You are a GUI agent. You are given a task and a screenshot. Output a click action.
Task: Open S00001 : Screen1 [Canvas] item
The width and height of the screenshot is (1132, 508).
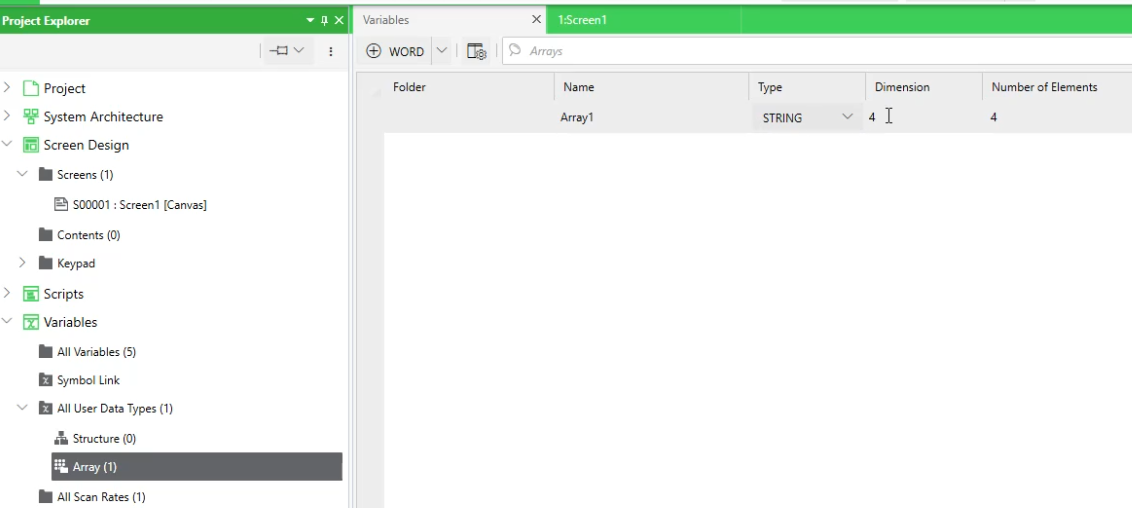click(x=139, y=205)
